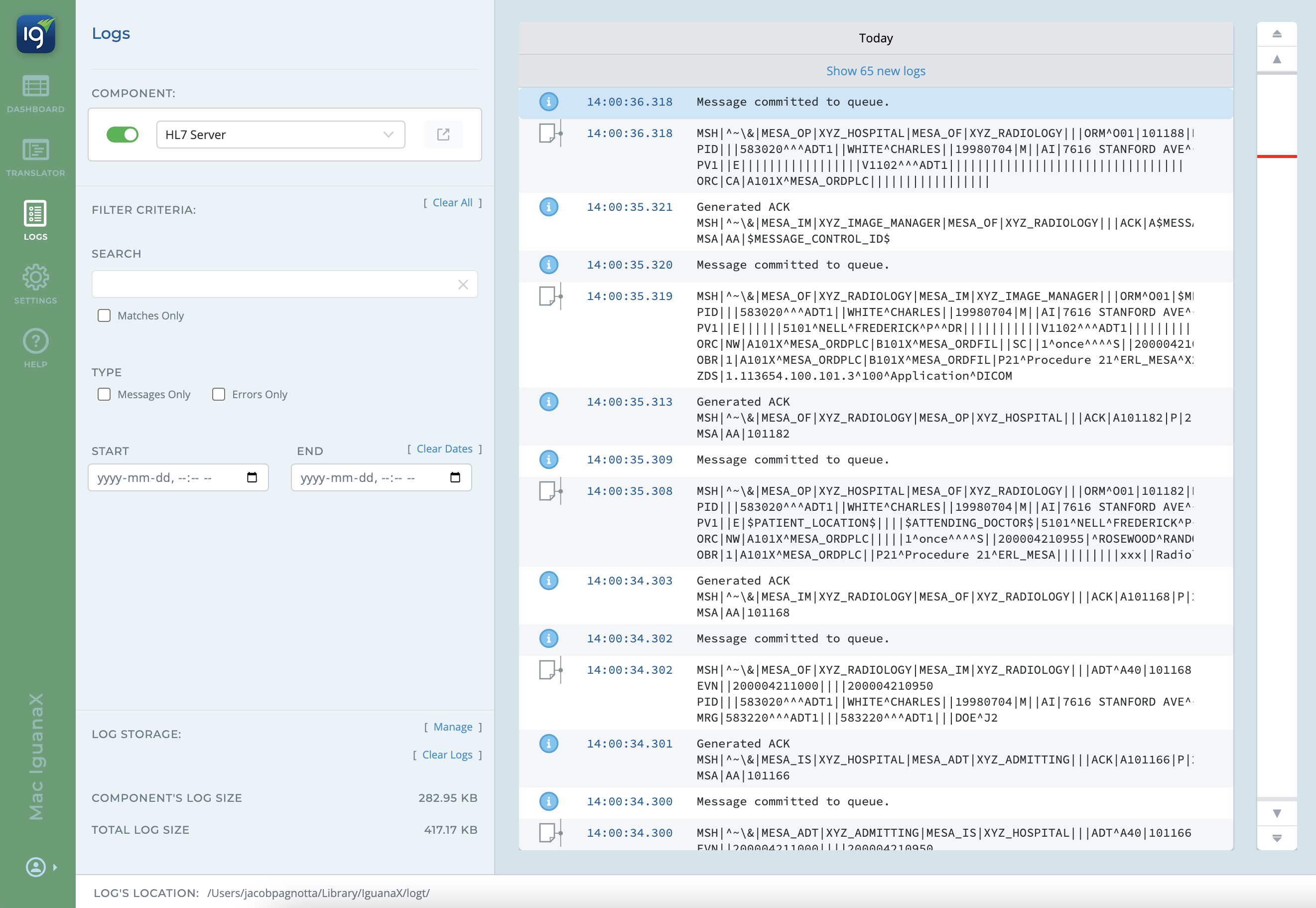Select 'MSA|AA|$MESSAGE_CONTROL_ID$' line

tap(793, 239)
